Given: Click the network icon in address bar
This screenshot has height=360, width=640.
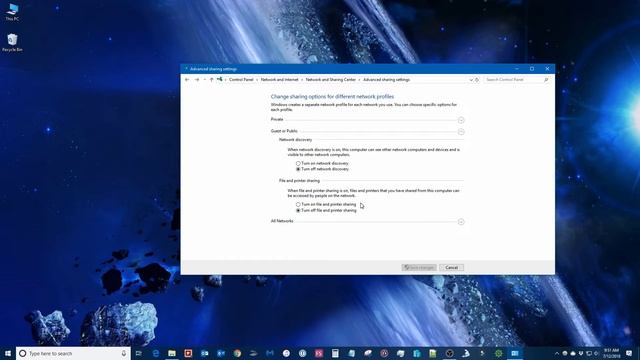Looking at the screenshot, I should coord(220,79).
